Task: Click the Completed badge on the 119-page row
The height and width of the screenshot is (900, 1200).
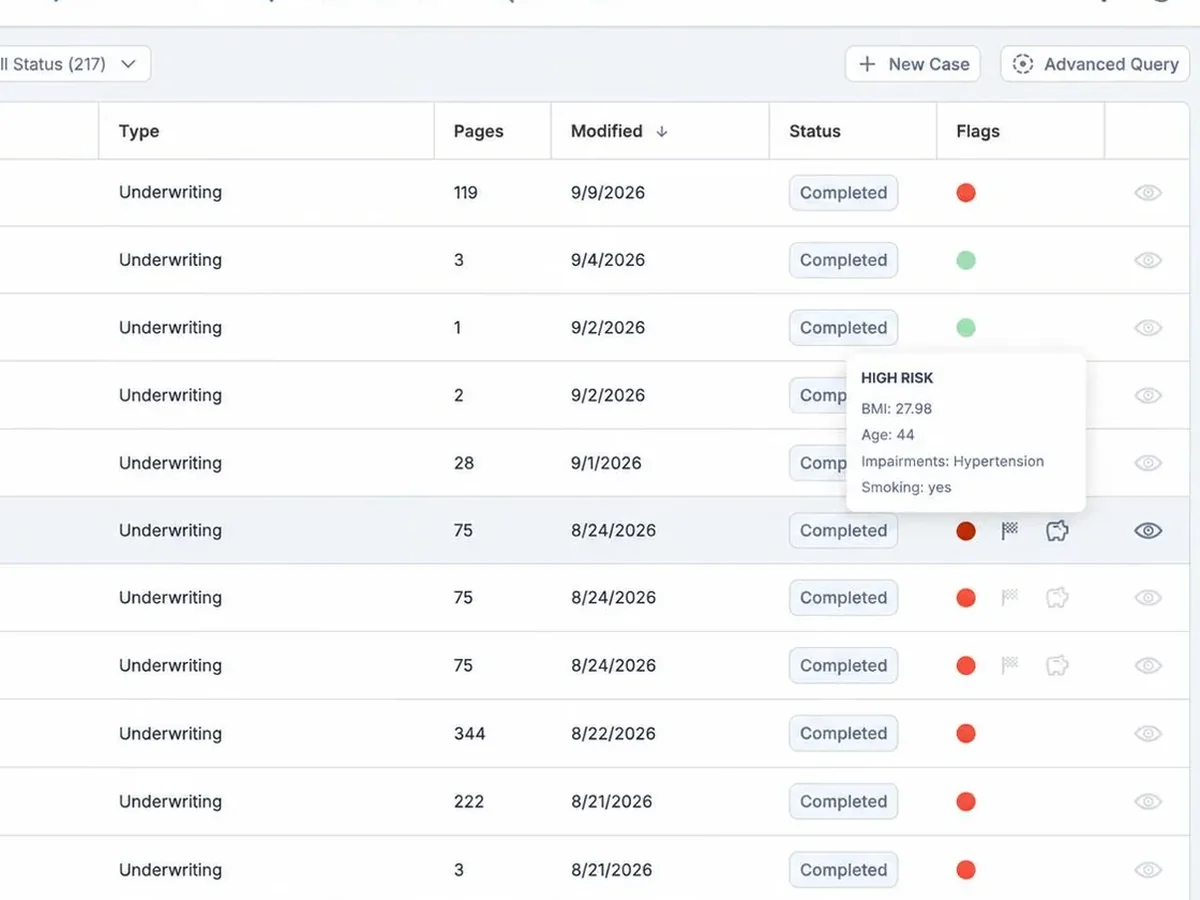Action: click(x=843, y=193)
